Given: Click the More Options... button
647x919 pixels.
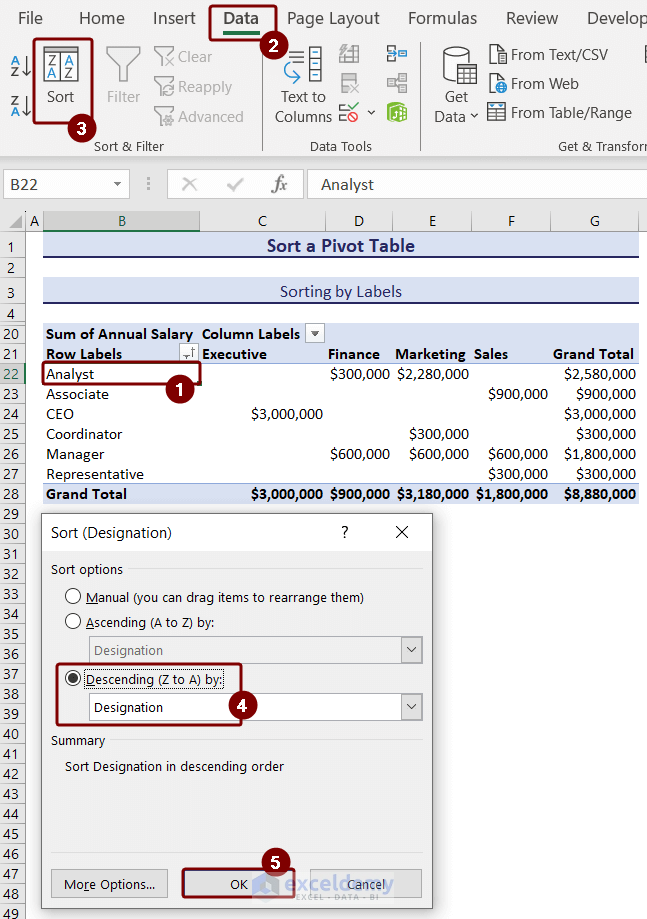Looking at the screenshot, I should pyautogui.click(x=110, y=884).
